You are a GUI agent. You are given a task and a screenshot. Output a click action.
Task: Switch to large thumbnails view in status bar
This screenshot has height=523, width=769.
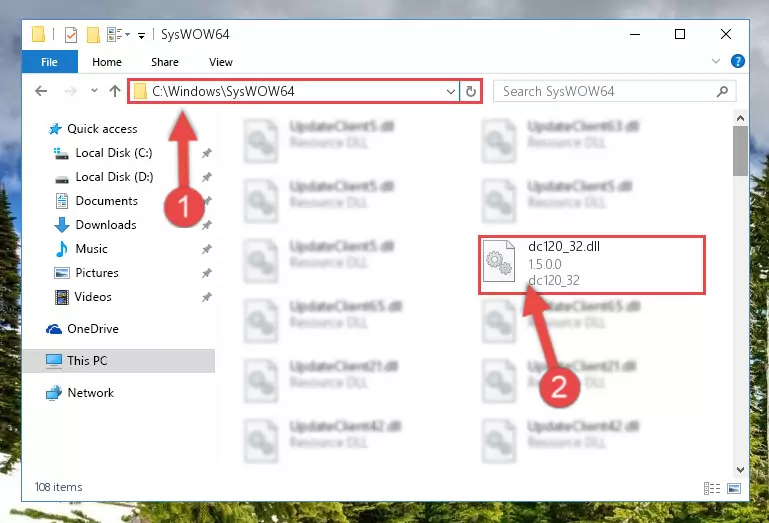click(x=734, y=489)
